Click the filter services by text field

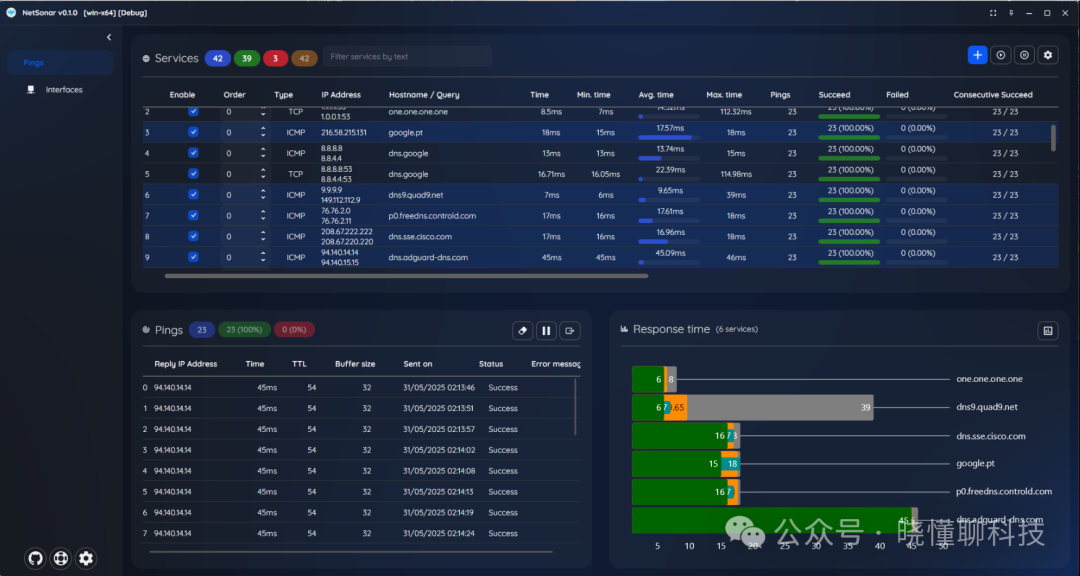(408, 57)
